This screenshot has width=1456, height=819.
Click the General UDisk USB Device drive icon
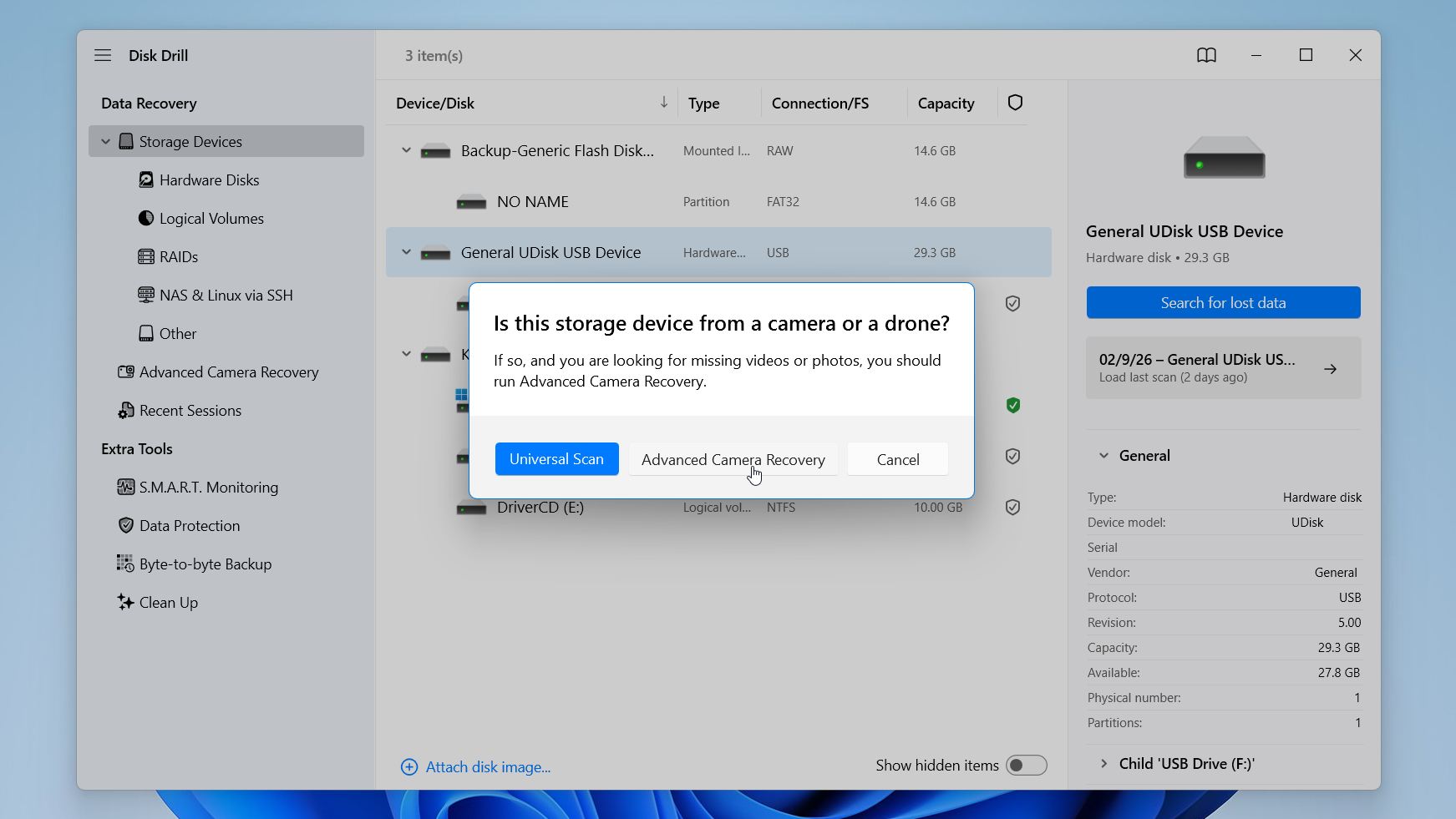tap(435, 253)
